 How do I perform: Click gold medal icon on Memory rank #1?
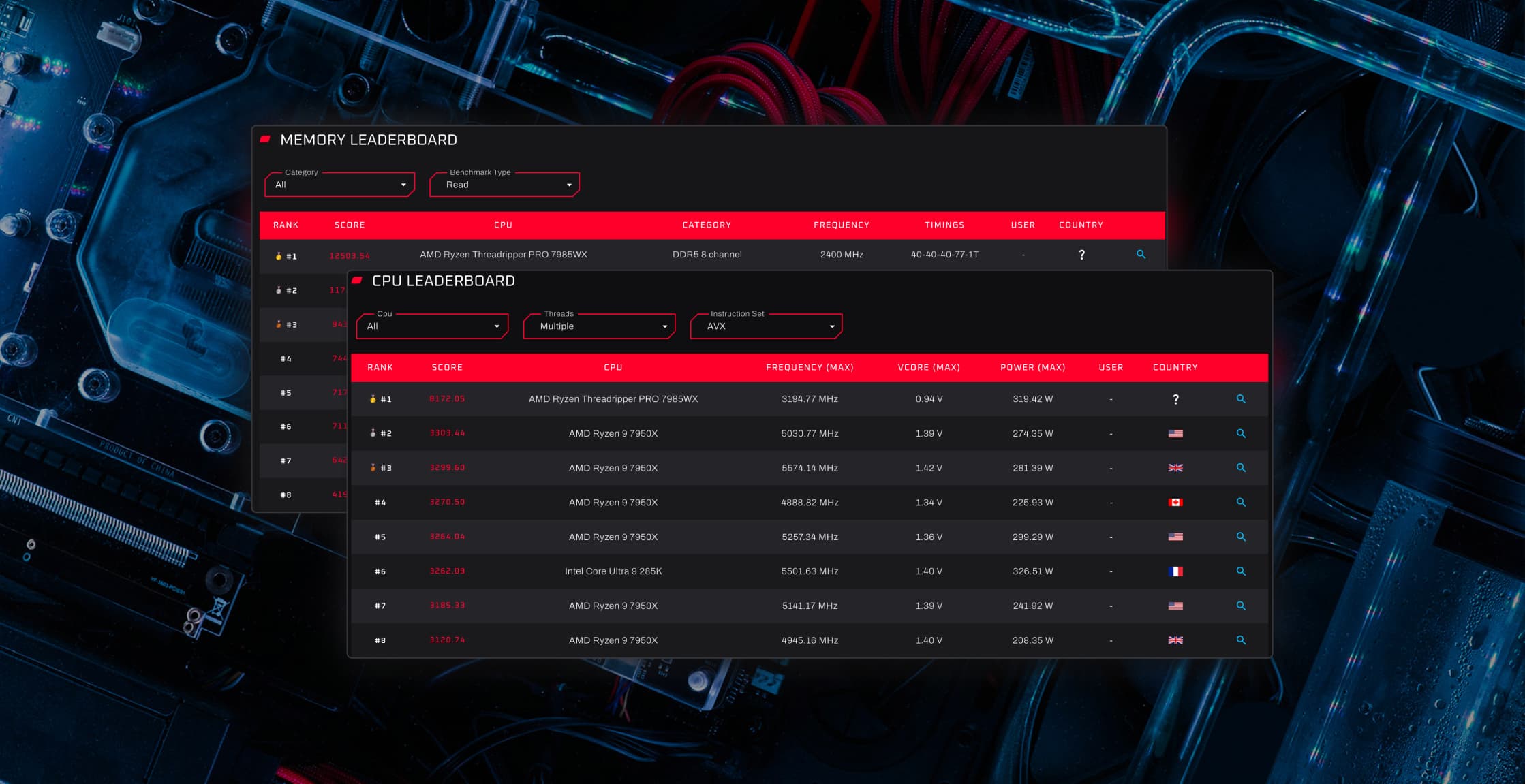[x=279, y=256]
